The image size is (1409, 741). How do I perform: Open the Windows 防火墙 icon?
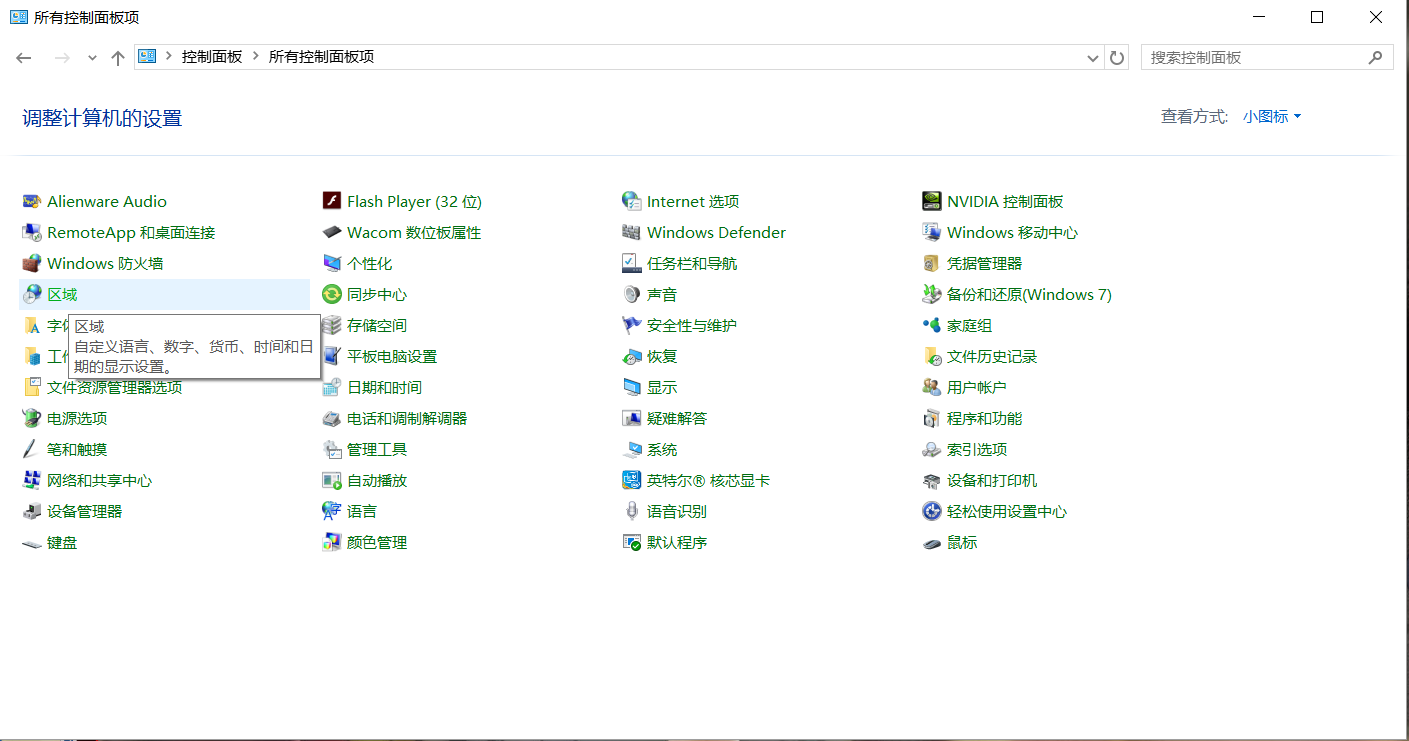coord(31,263)
